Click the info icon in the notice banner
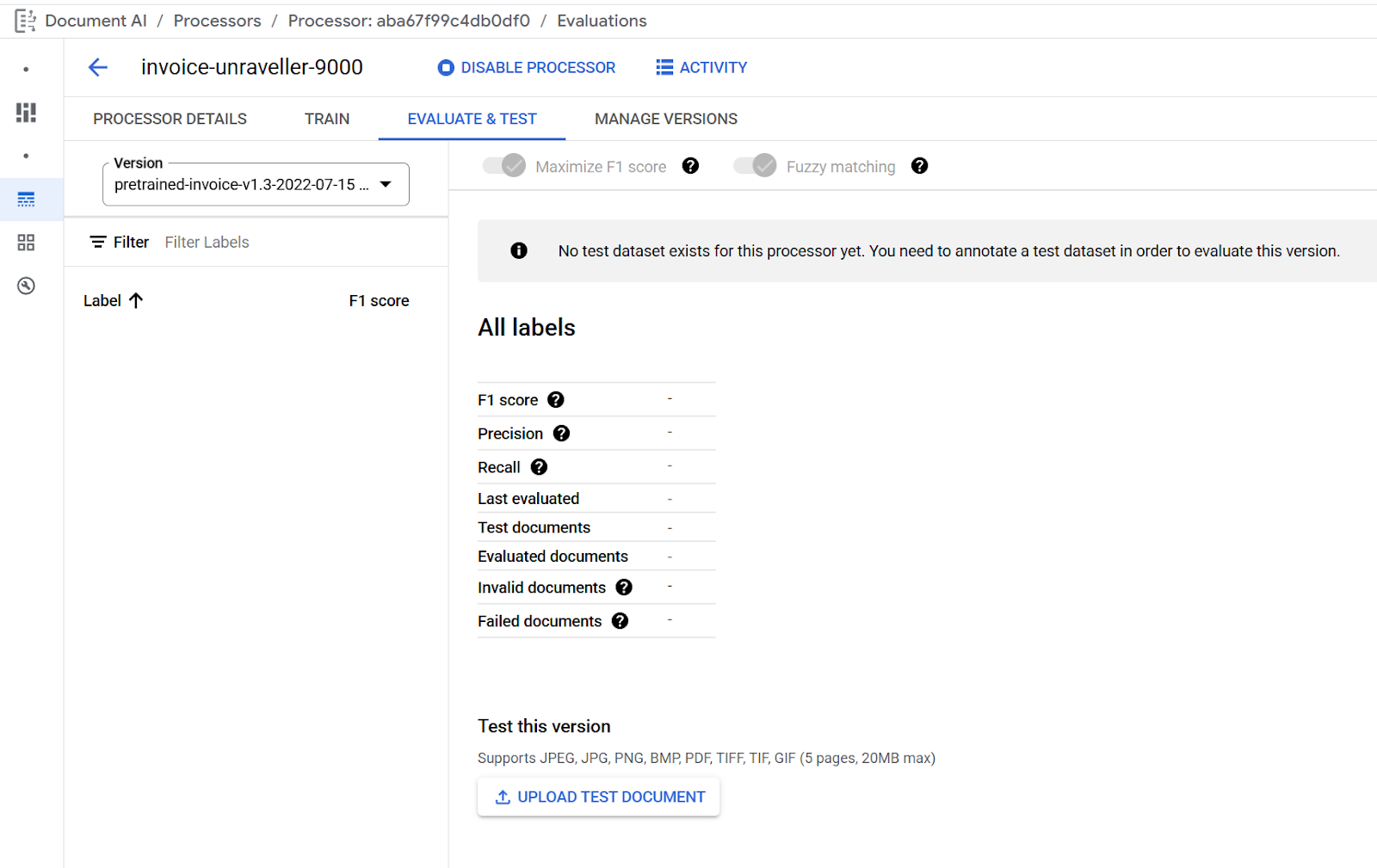This screenshot has width=1377, height=868. 518,250
